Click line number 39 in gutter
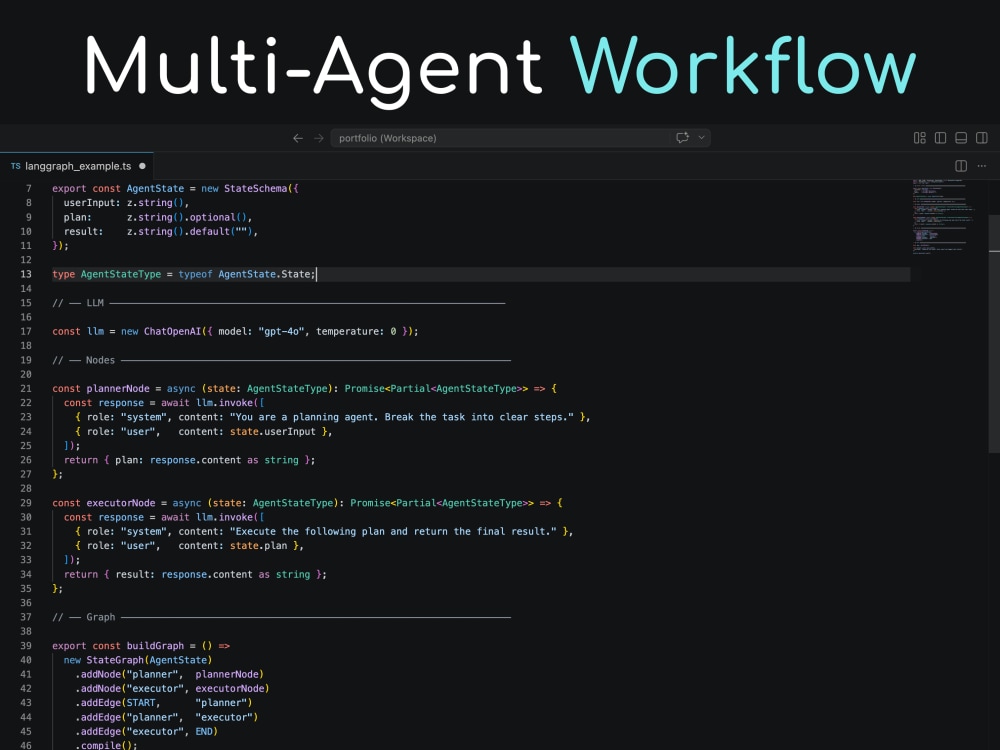This screenshot has width=1000, height=750. (x=26, y=645)
